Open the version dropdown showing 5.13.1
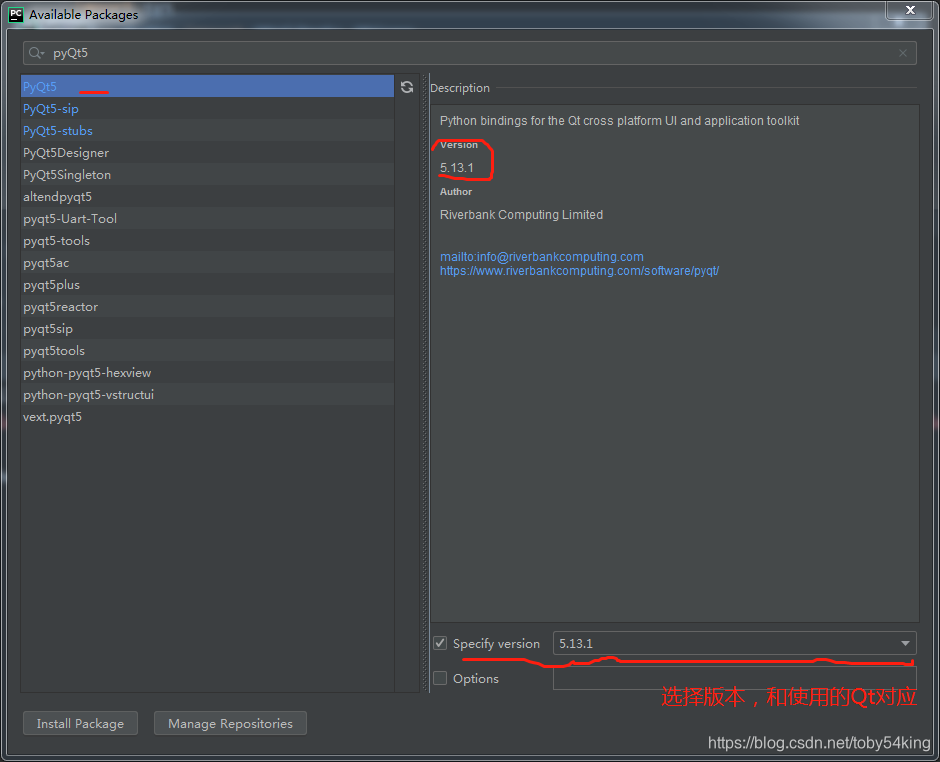The height and width of the screenshot is (762, 940). point(734,643)
